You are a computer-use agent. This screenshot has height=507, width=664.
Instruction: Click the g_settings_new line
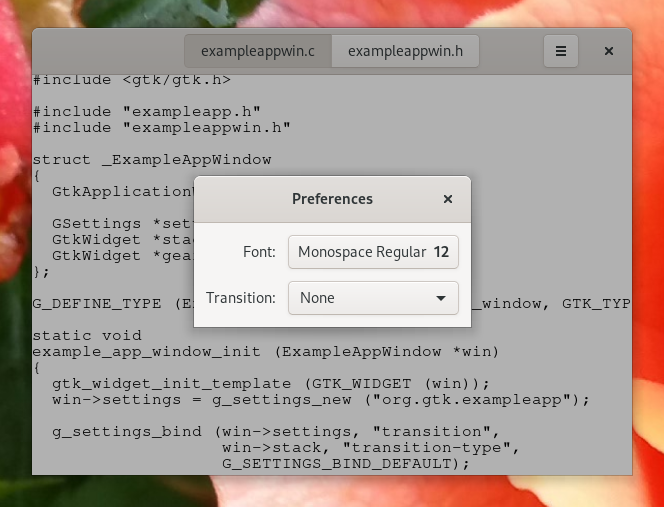coord(321,400)
